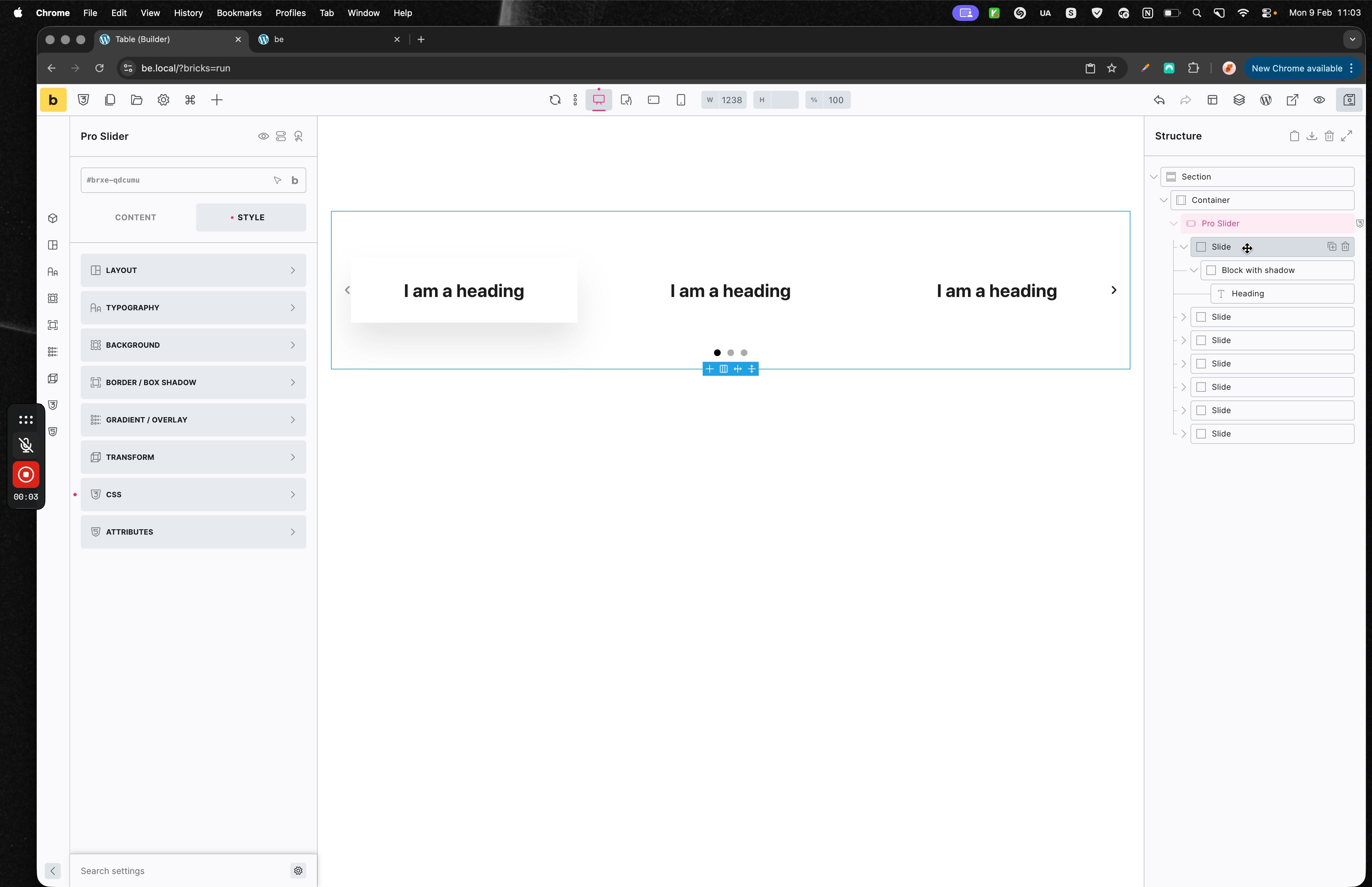Select the mobile landscape breakpoint icon
The height and width of the screenshot is (887, 1372).
tap(654, 100)
